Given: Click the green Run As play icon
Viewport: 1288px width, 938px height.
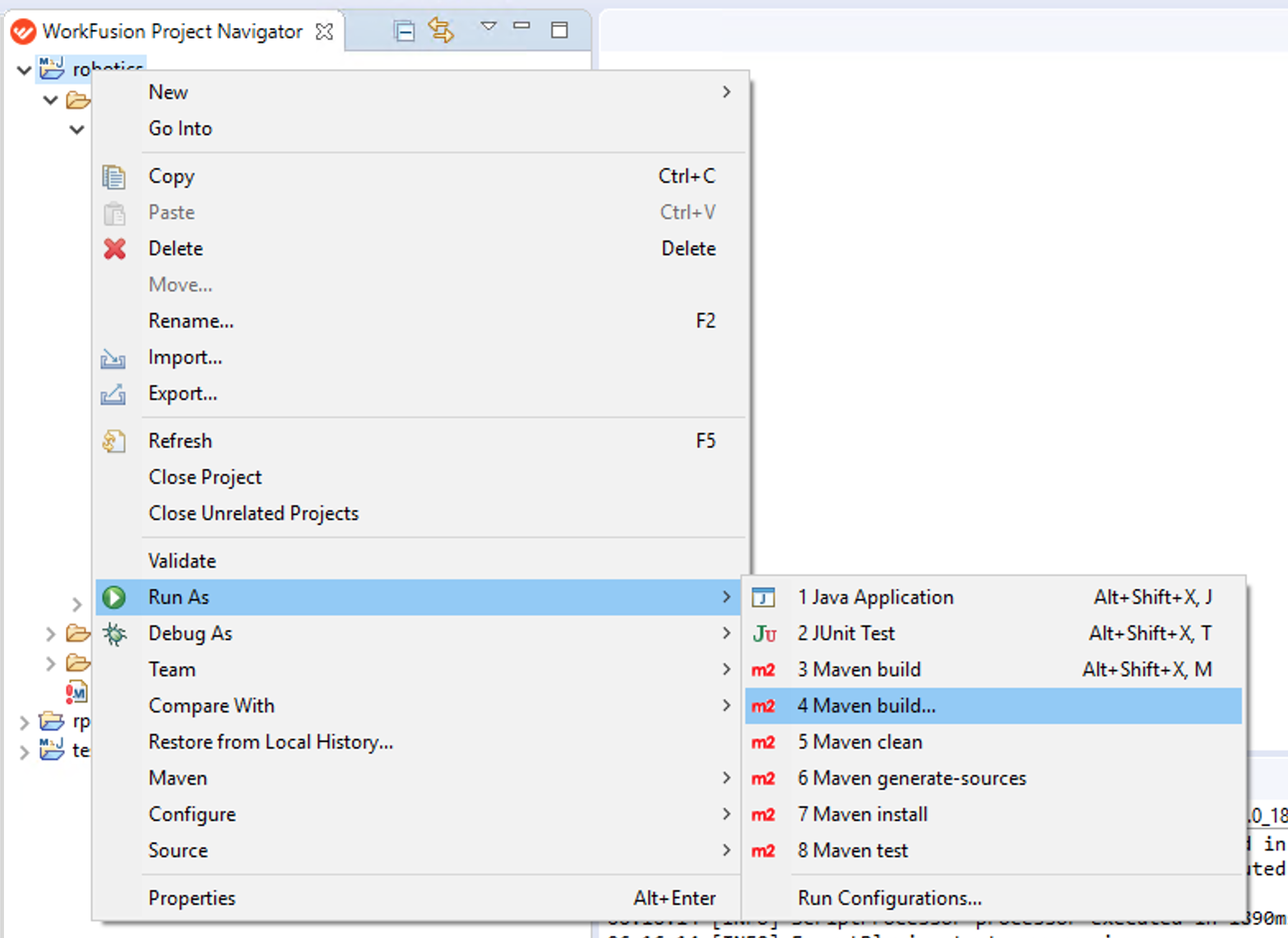Looking at the screenshot, I should [x=114, y=597].
